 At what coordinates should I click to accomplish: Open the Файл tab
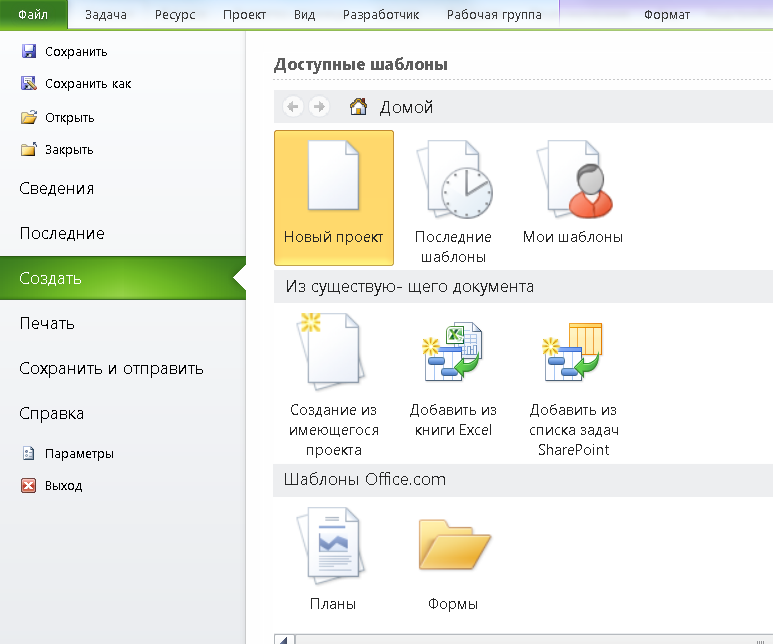pyautogui.click(x=34, y=15)
